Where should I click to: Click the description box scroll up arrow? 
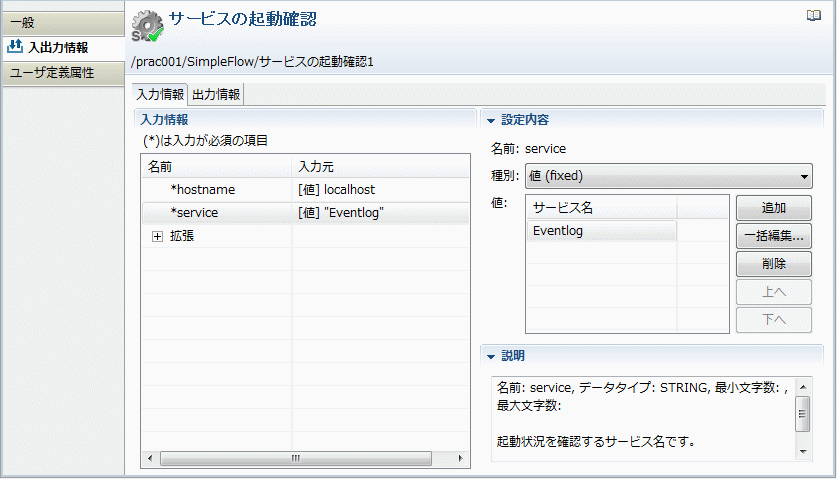803,387
